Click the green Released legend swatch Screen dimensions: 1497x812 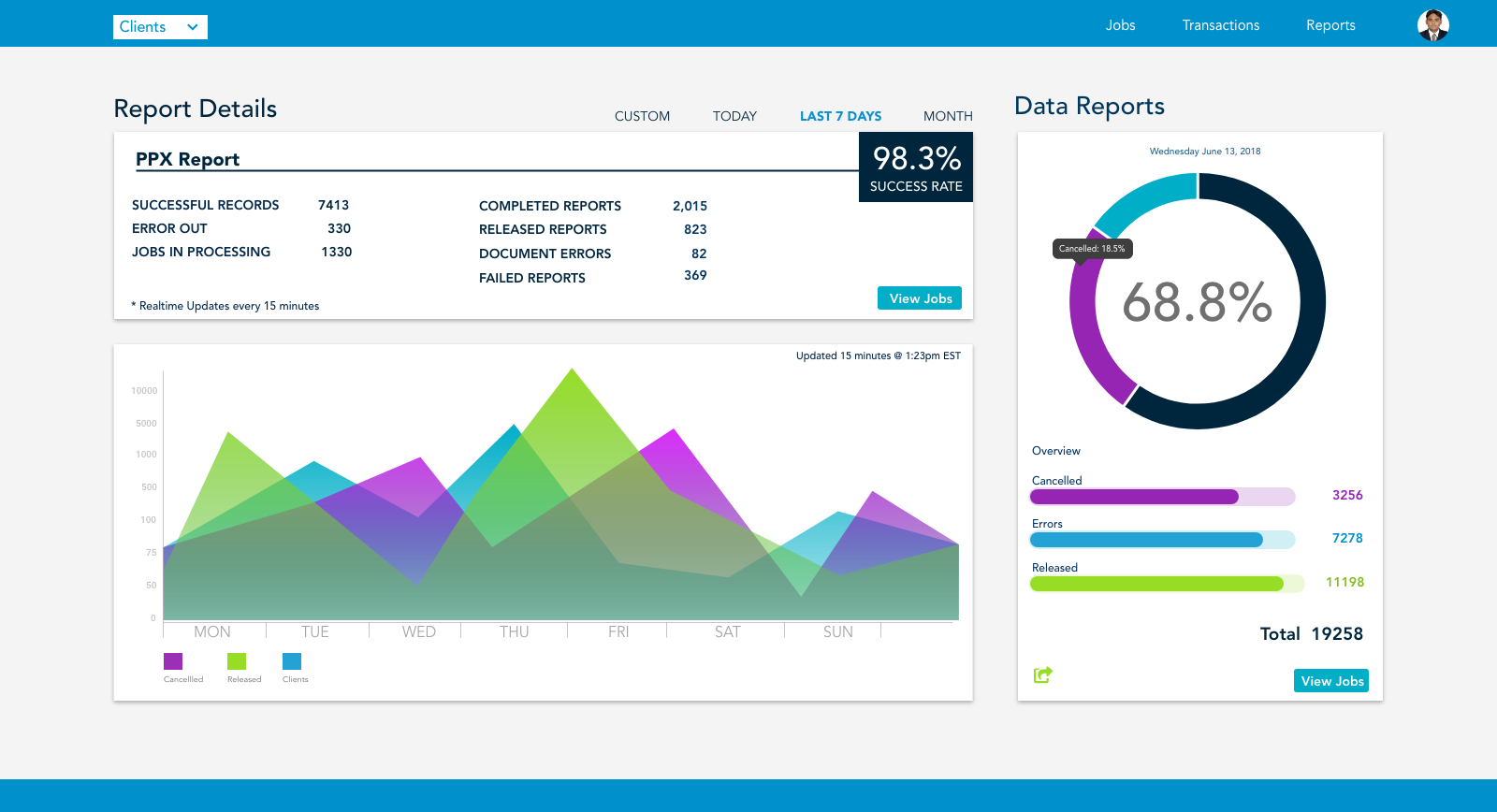[x=237, y=661]
